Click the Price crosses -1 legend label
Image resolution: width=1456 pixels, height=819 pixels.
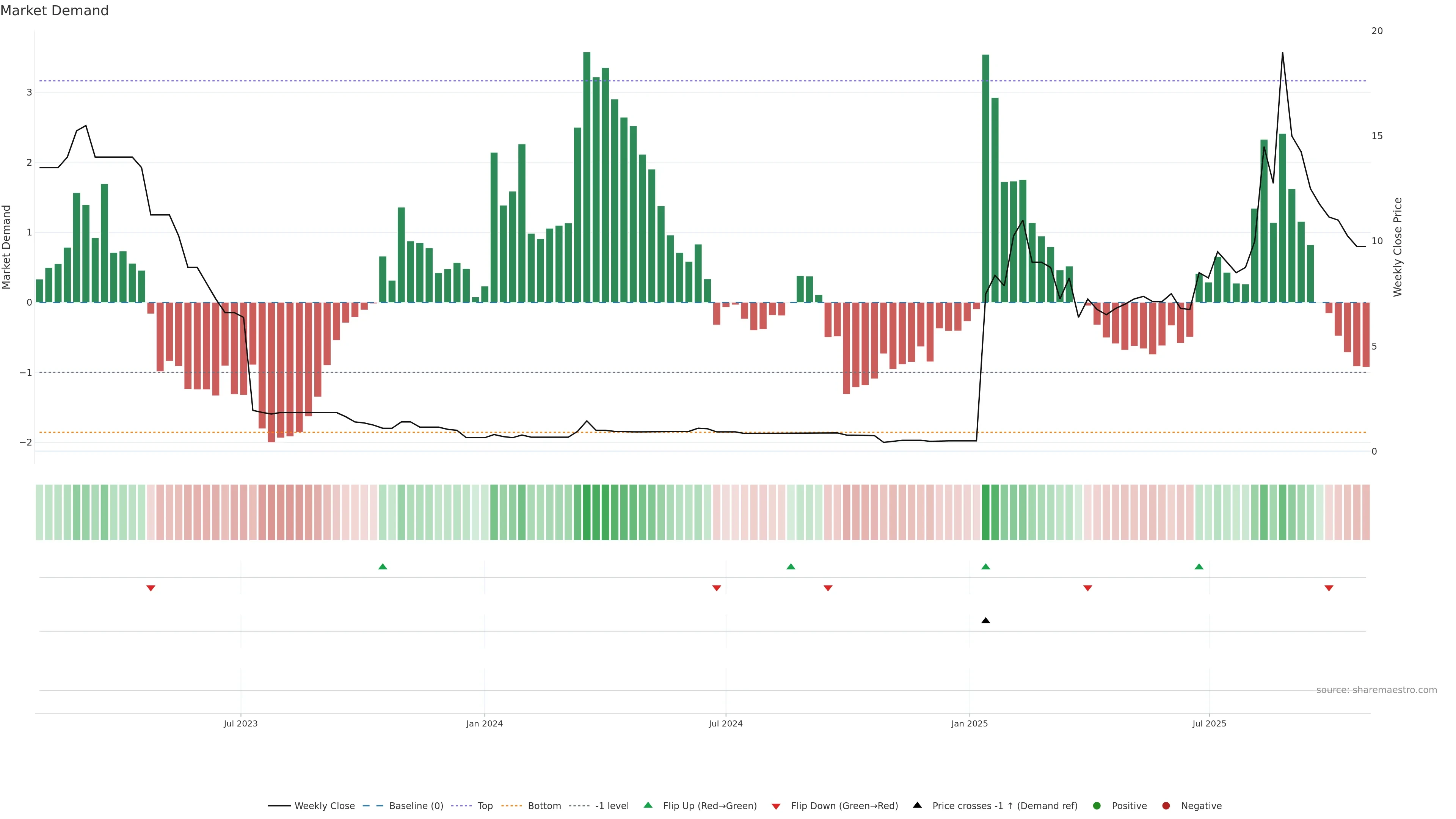tap(1004, 806)
